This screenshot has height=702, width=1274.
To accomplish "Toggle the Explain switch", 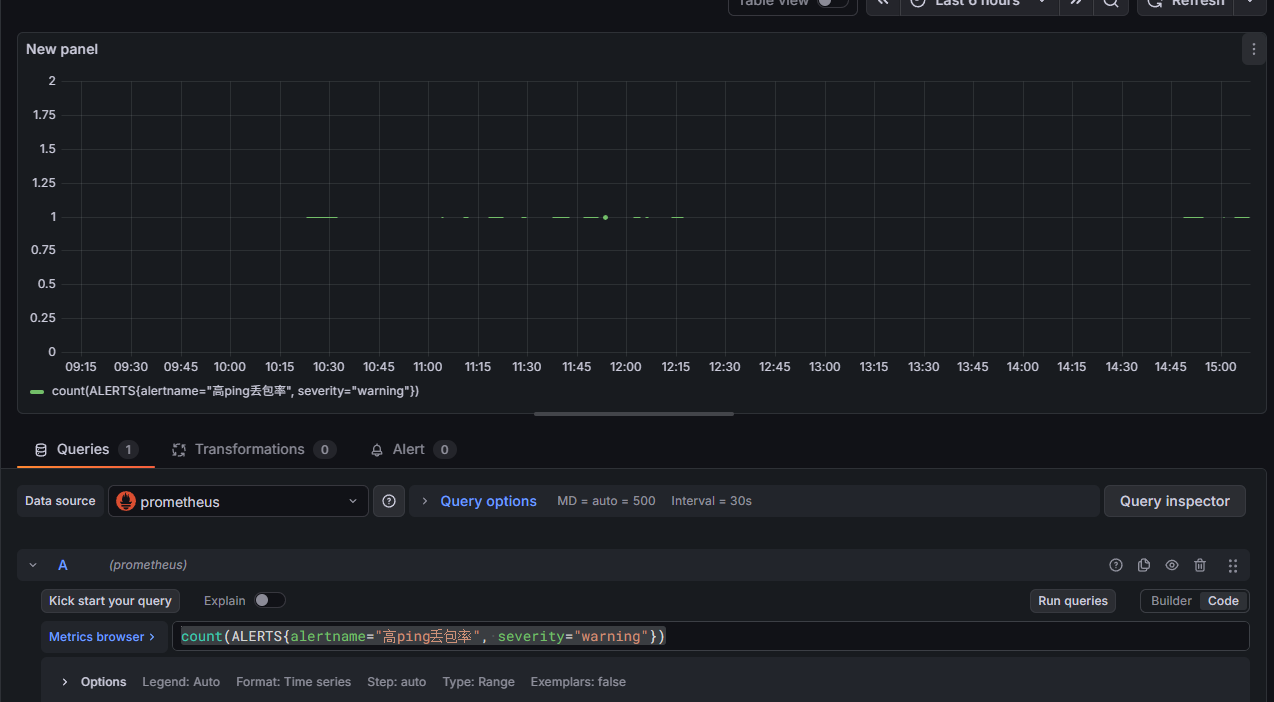I will coord(269,600).
